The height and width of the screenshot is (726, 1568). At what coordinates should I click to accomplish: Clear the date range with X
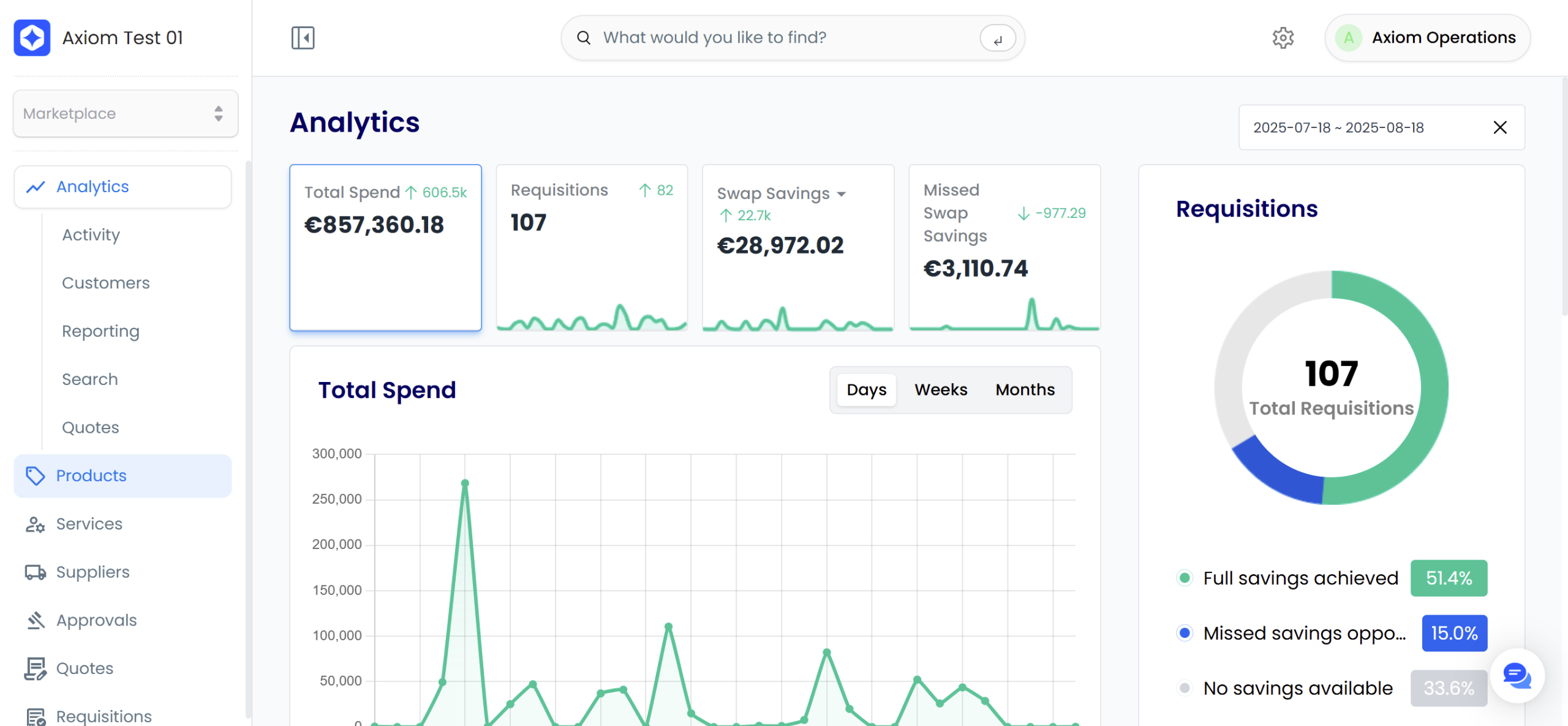click(1500, 127)
